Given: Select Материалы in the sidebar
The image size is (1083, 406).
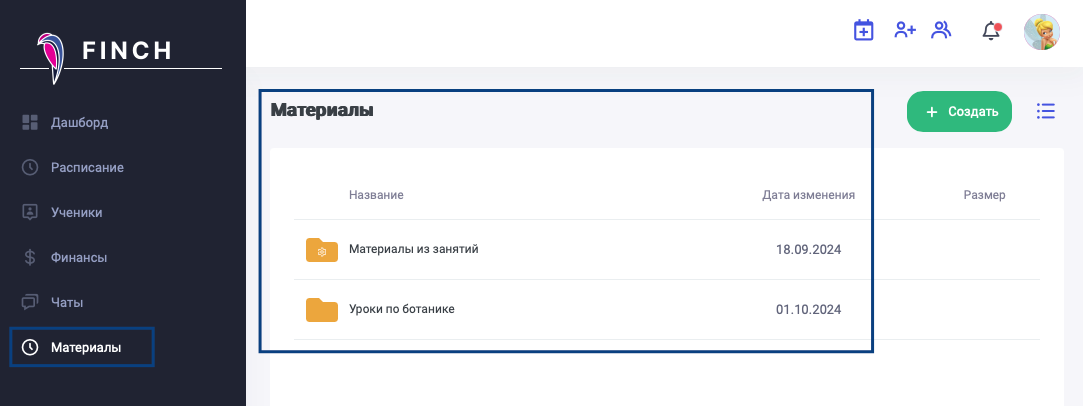Looking at the screenshot, I should click(x=85, y=347).
